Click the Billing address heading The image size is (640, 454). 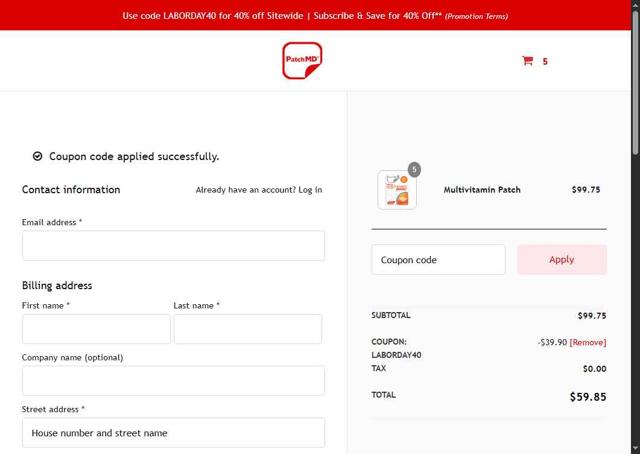click(57, 285)
